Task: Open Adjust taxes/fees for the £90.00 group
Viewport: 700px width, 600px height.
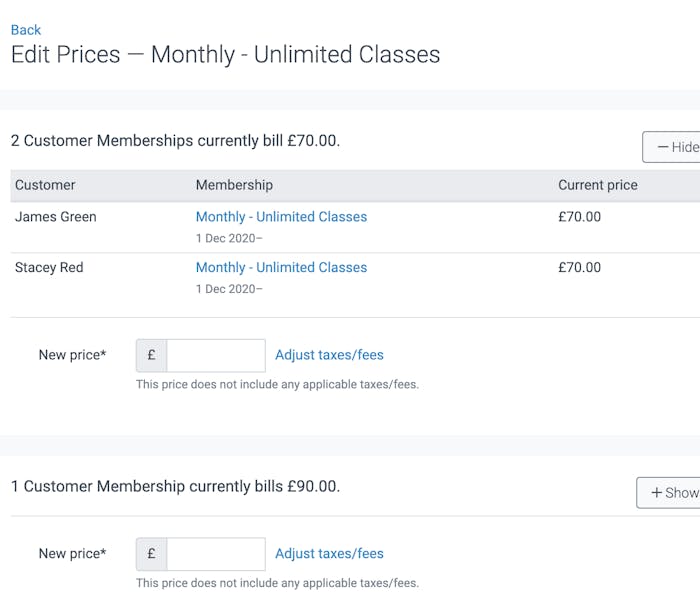Action: [329, 554]
